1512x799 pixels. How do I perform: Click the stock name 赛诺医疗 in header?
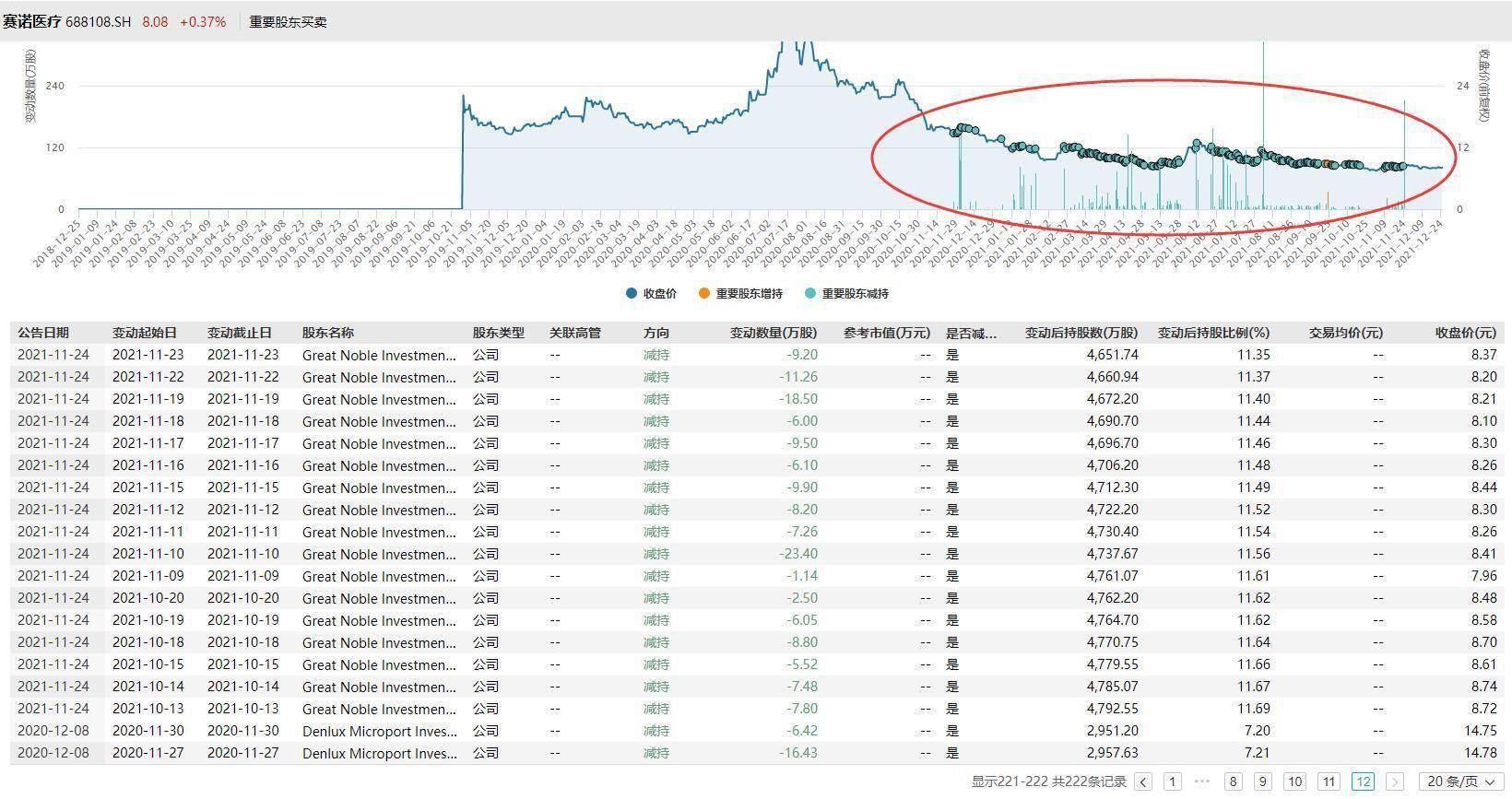31,21
